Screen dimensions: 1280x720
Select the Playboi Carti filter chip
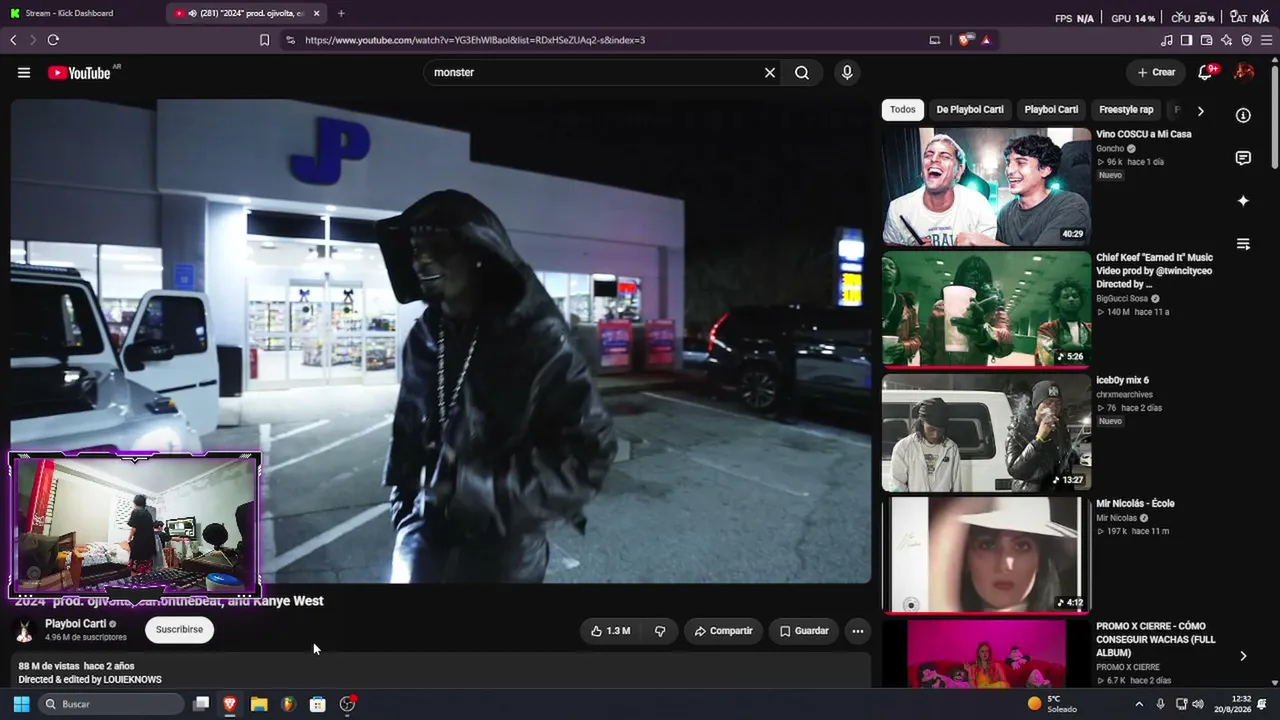coord(1051,110)
